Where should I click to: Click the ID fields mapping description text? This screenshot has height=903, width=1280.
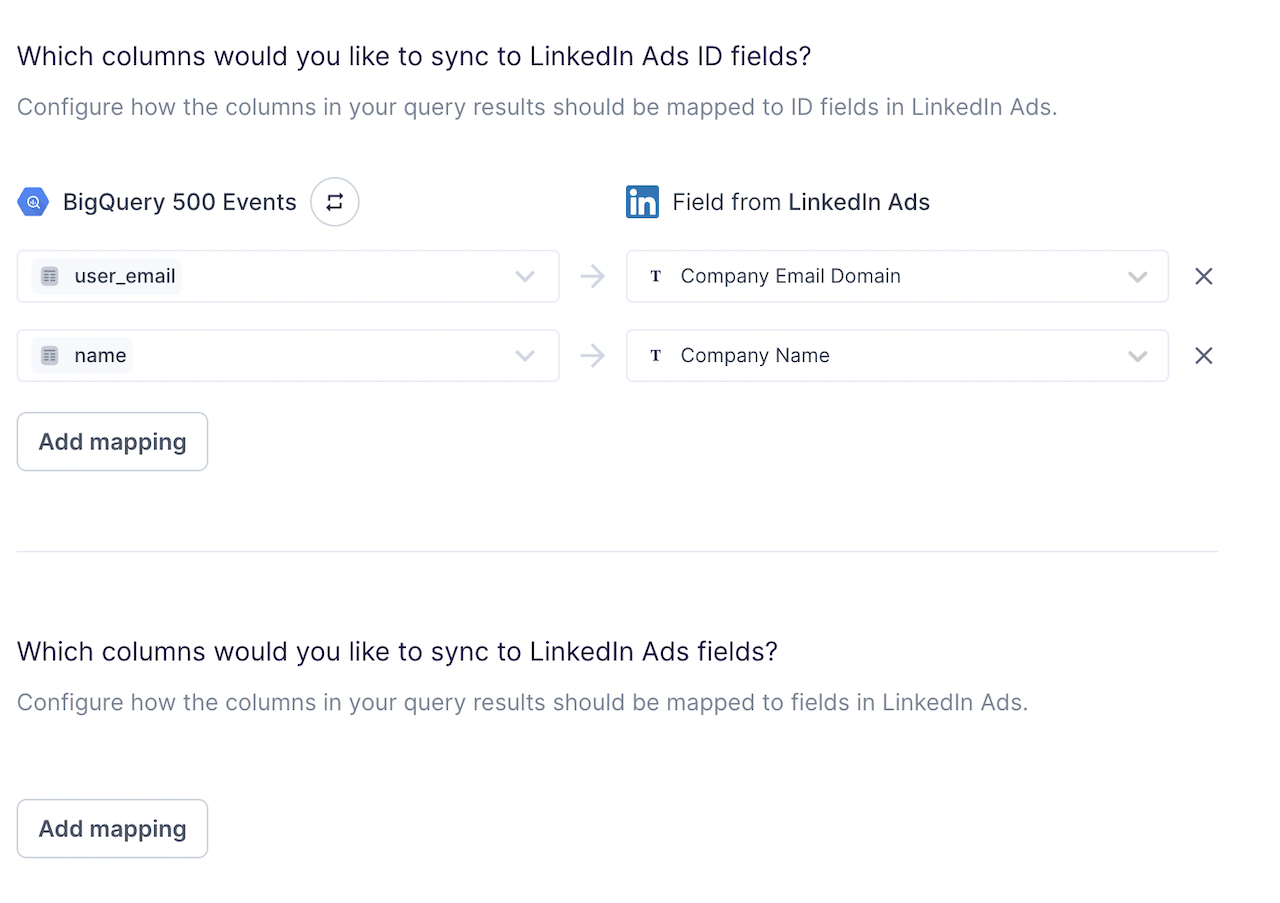click(537, 107)
